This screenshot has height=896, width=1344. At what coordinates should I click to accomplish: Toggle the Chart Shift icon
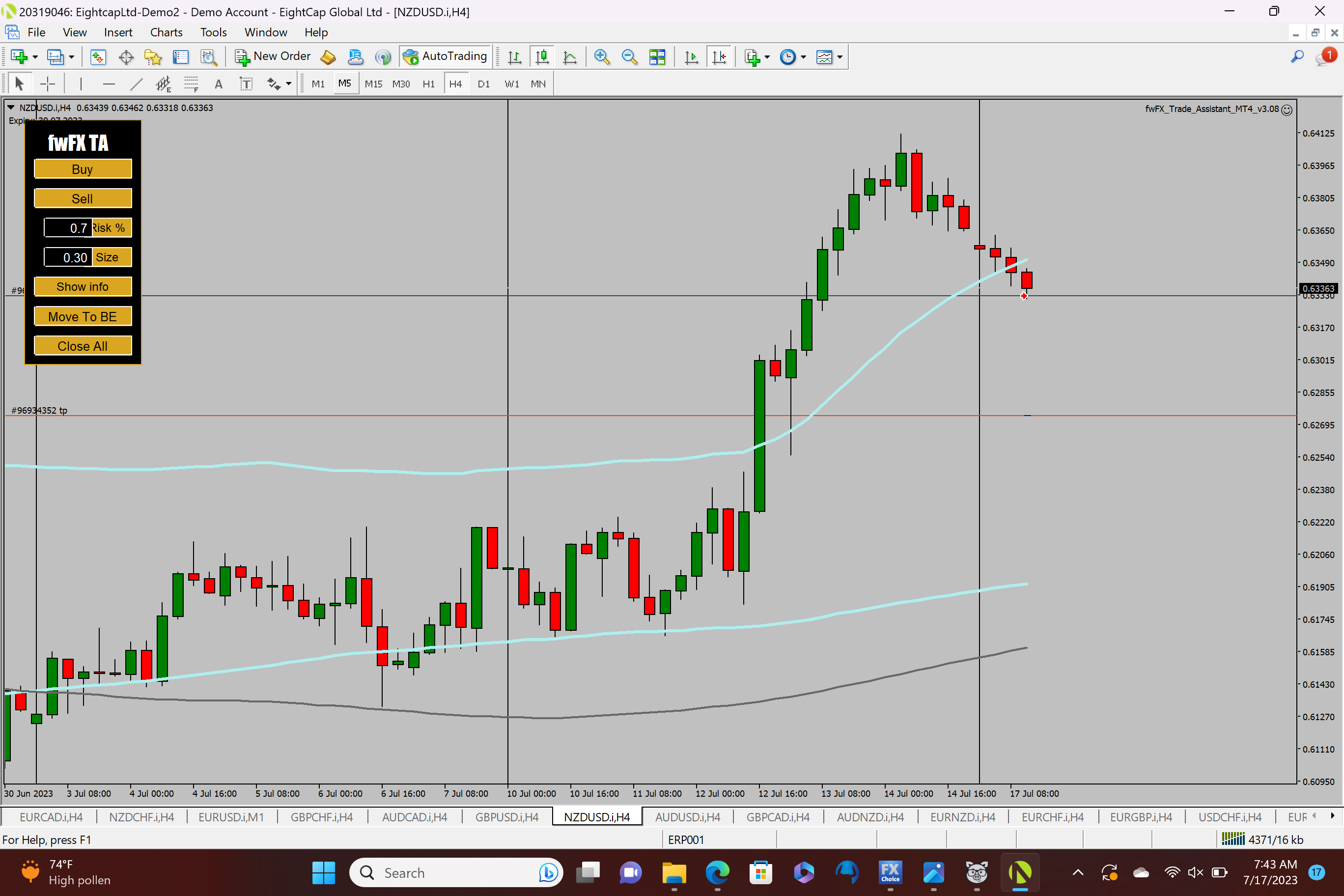click(x=719, y=56)
